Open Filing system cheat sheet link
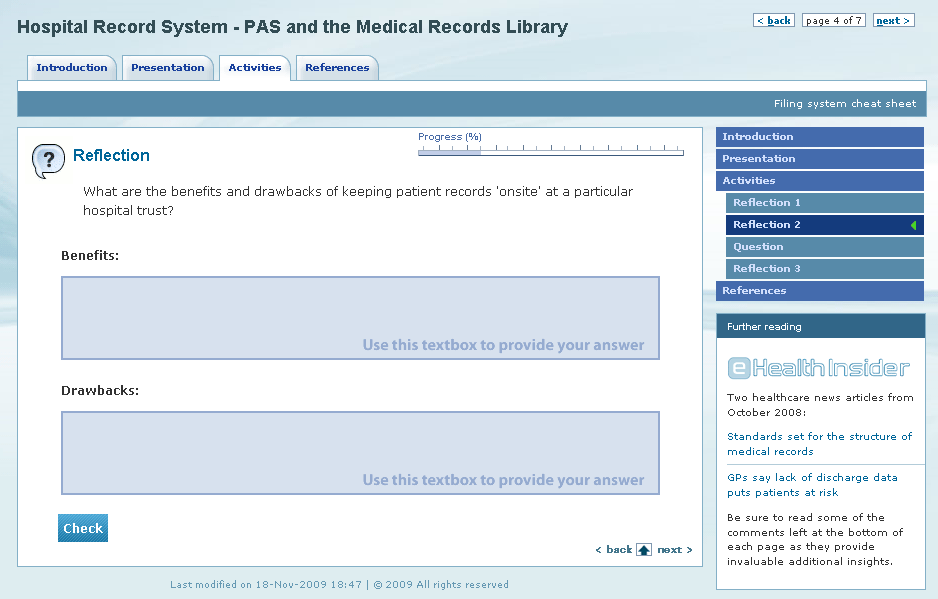Viewport: 938px width, 599px height. coord(845,104)
